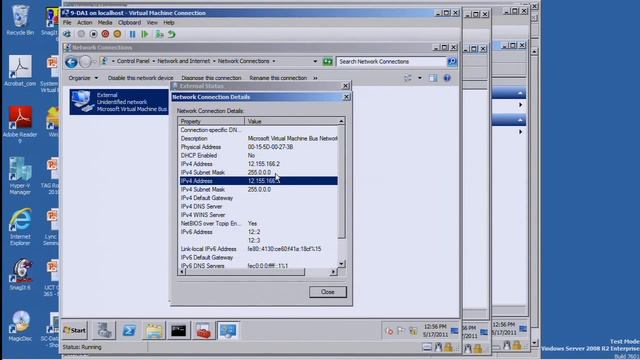Click the Search Network Connections field
This screenshot has height=360, width=640.
click(391, 62)
